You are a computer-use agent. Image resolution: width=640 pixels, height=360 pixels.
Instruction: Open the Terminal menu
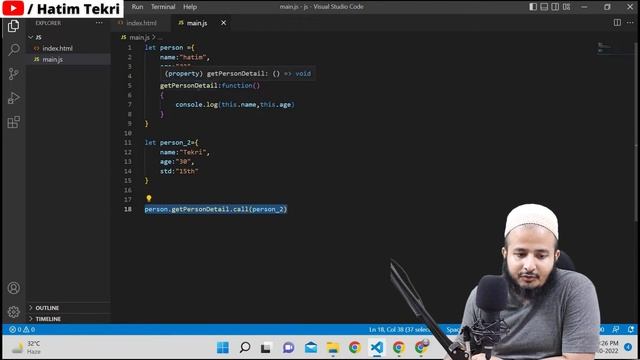[163, 7]
